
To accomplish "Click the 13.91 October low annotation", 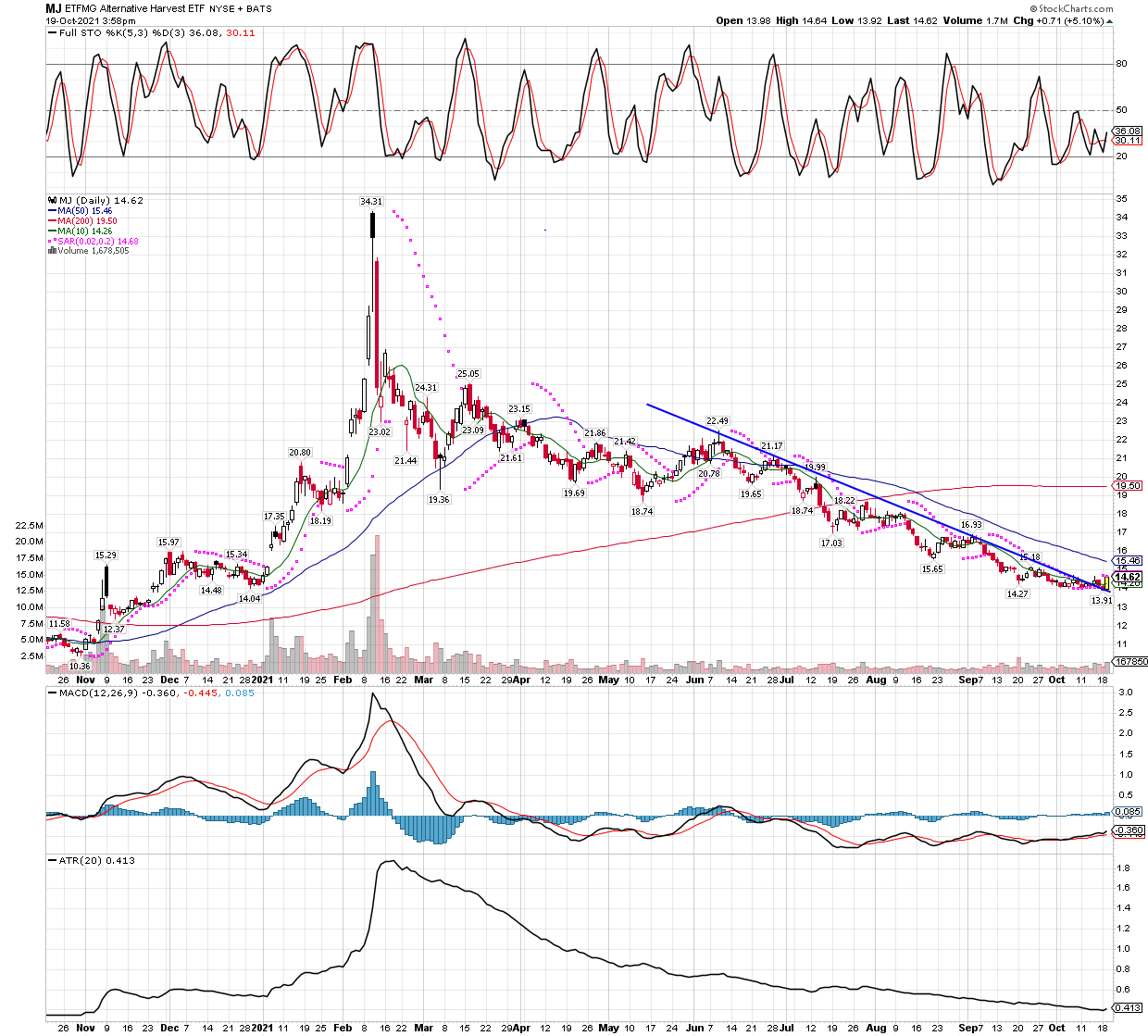I will [1102, 601].
